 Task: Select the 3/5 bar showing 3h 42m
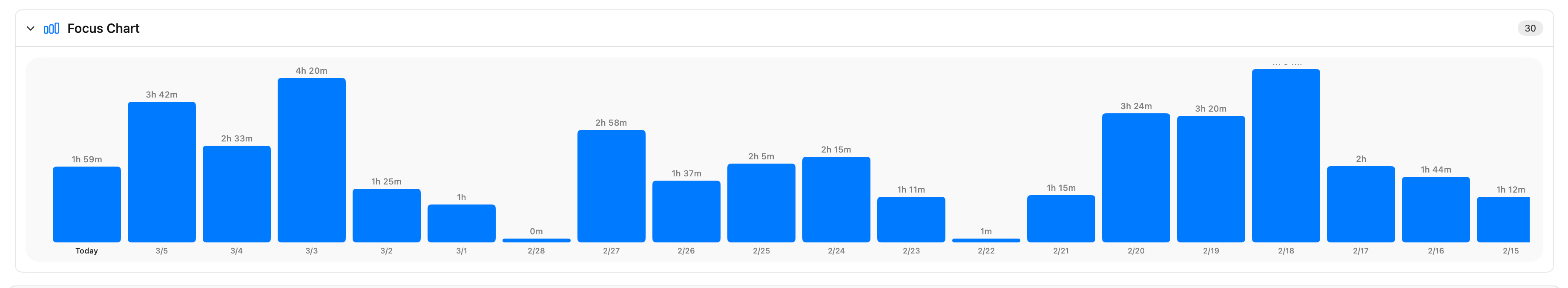161,172
